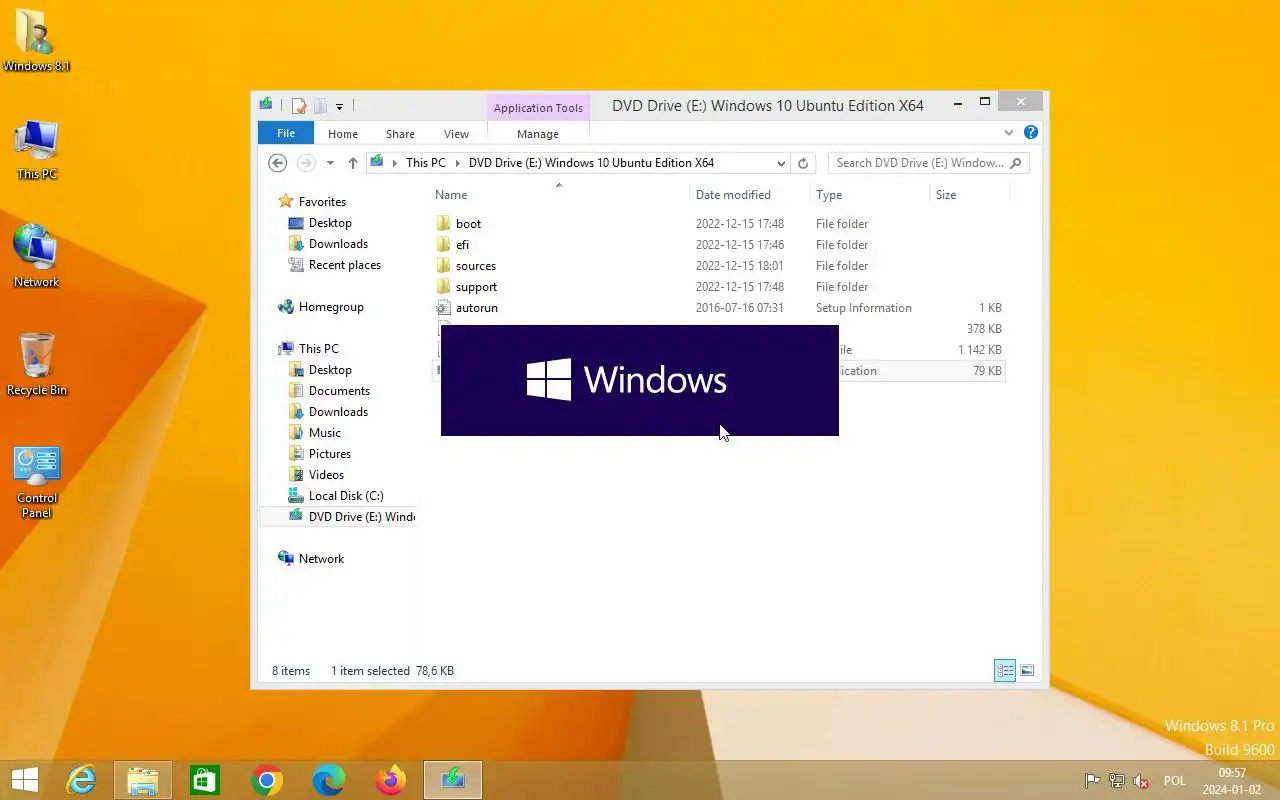Open the File menu in Explorer
The width and height of the screenshot is (1280, 800).
pyautogui.click(x=286, y=133)
